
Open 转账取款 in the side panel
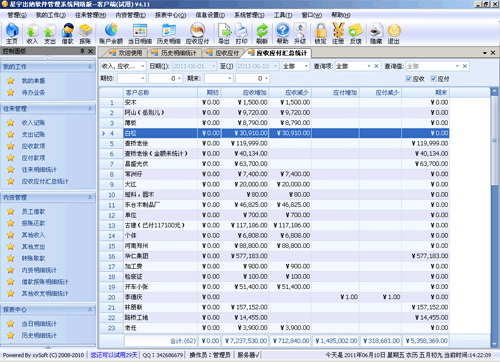pos(33,258)
